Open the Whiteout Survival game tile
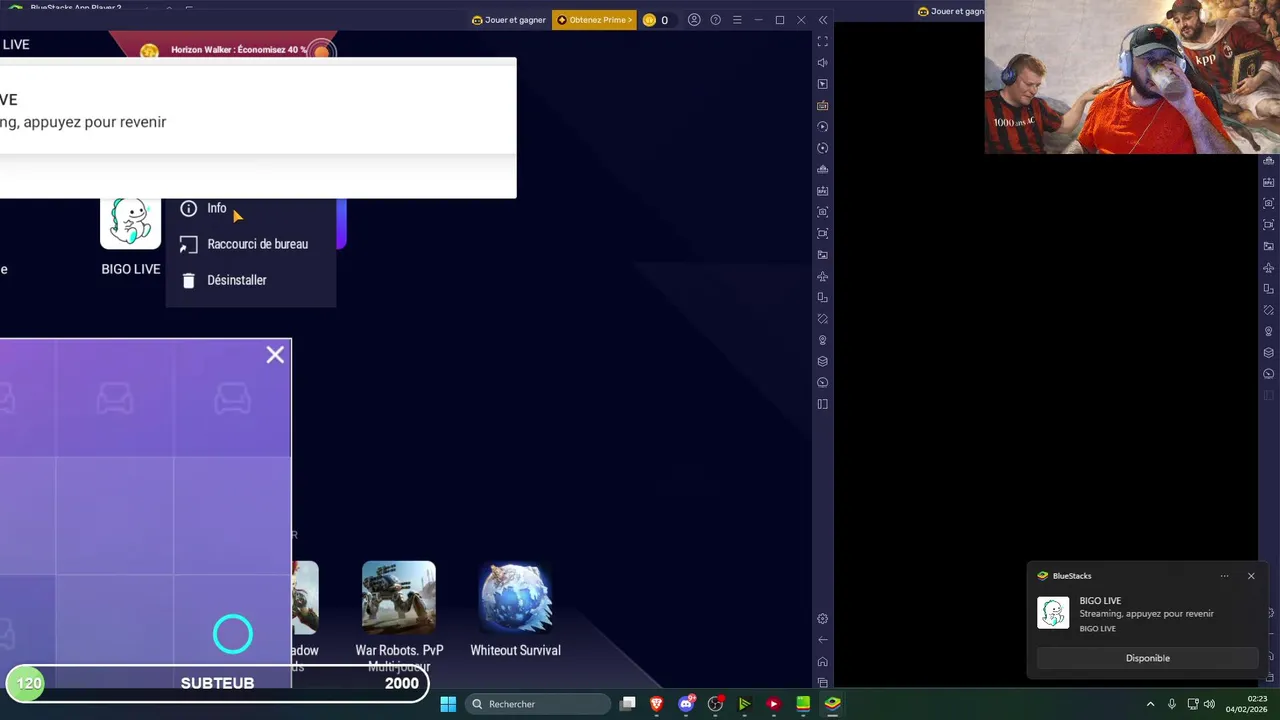 pos(515,598)
